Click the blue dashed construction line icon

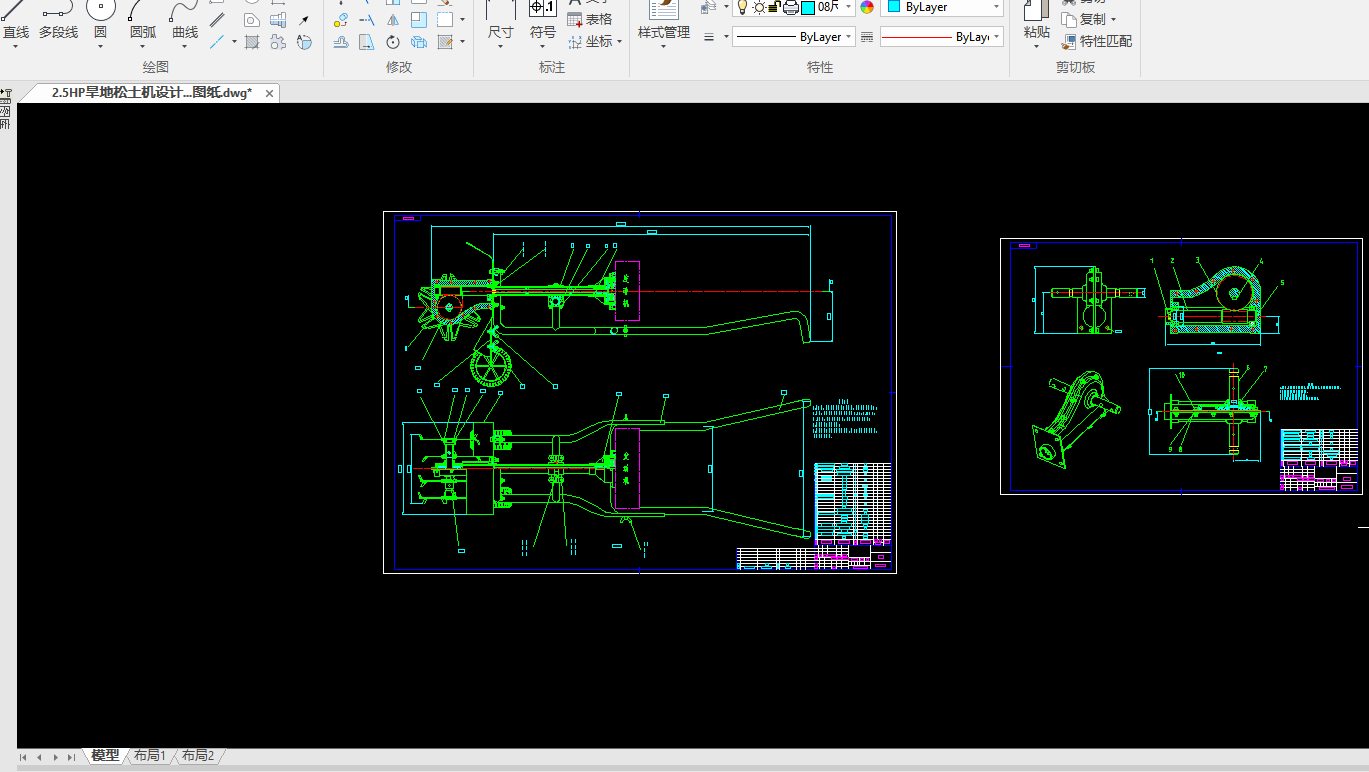coord(218,42)
